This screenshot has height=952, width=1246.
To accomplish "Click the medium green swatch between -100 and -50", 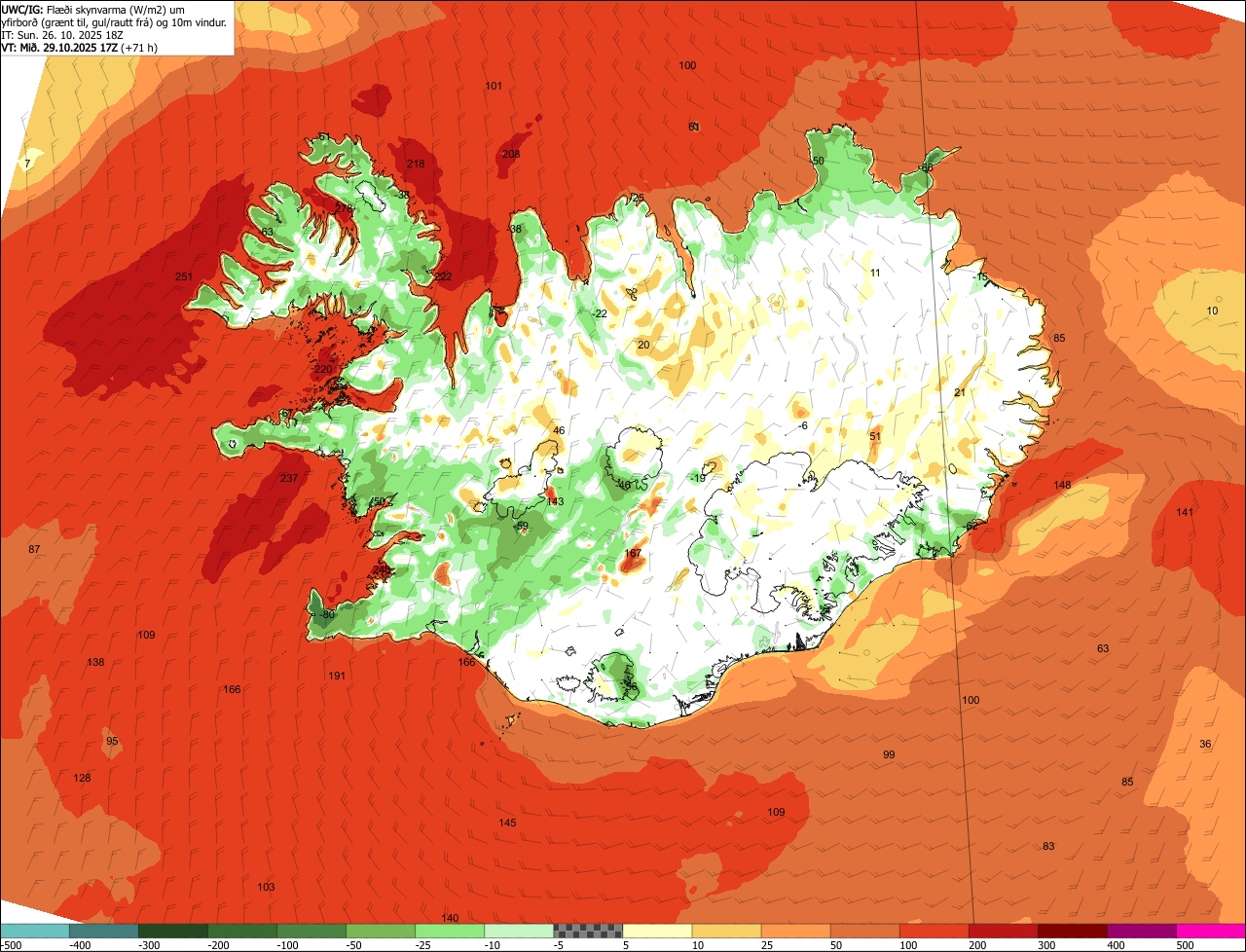I will tap(311, 931).
